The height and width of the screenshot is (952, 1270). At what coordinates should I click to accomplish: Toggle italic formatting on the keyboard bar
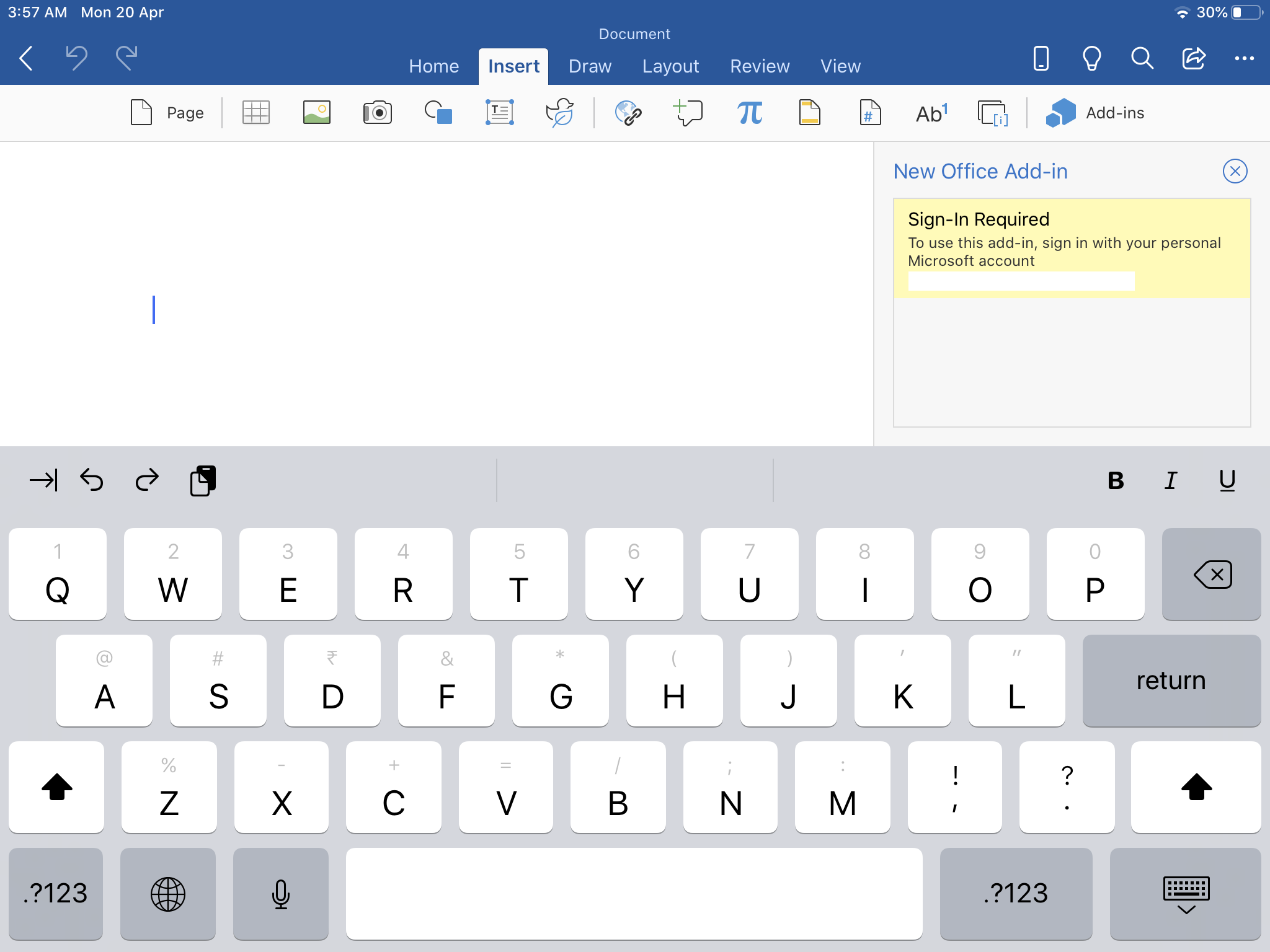click(x=1171, y=480)
